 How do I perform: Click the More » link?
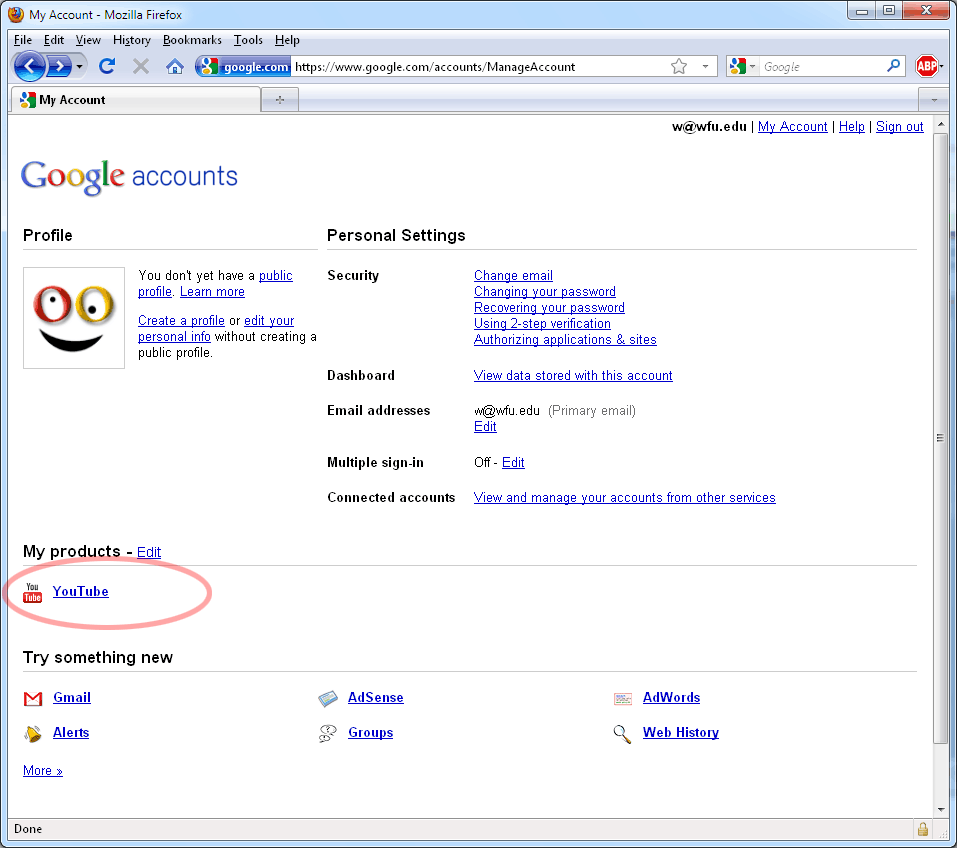pyautogui.click(x=43, y=770)
